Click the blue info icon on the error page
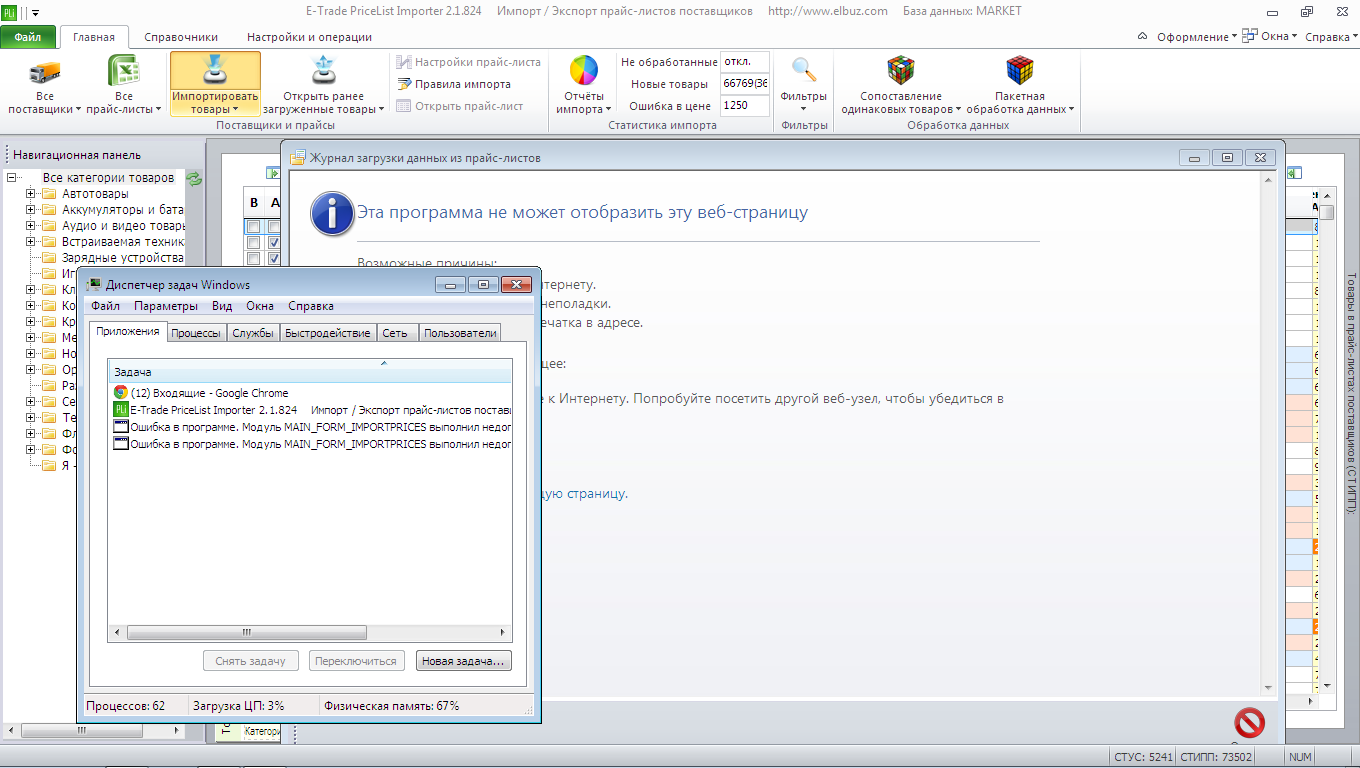 [332, 214]
